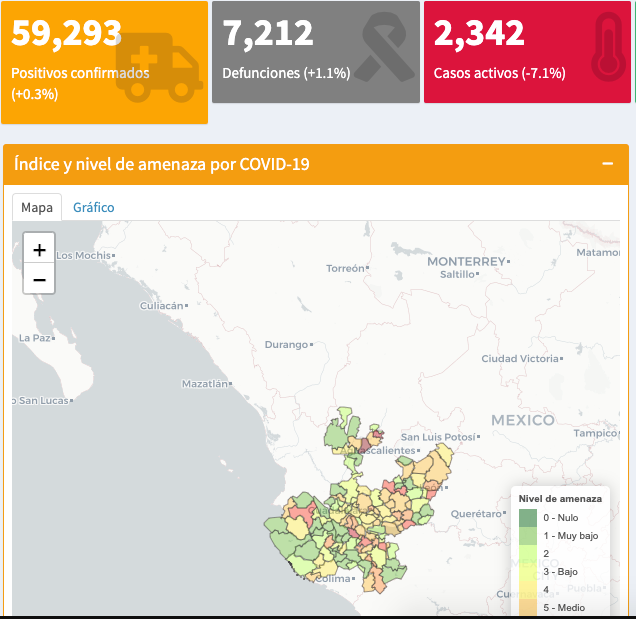Click the Monterrey city label on map
Viewport: 636px width, 619px height.
(466, 261)
